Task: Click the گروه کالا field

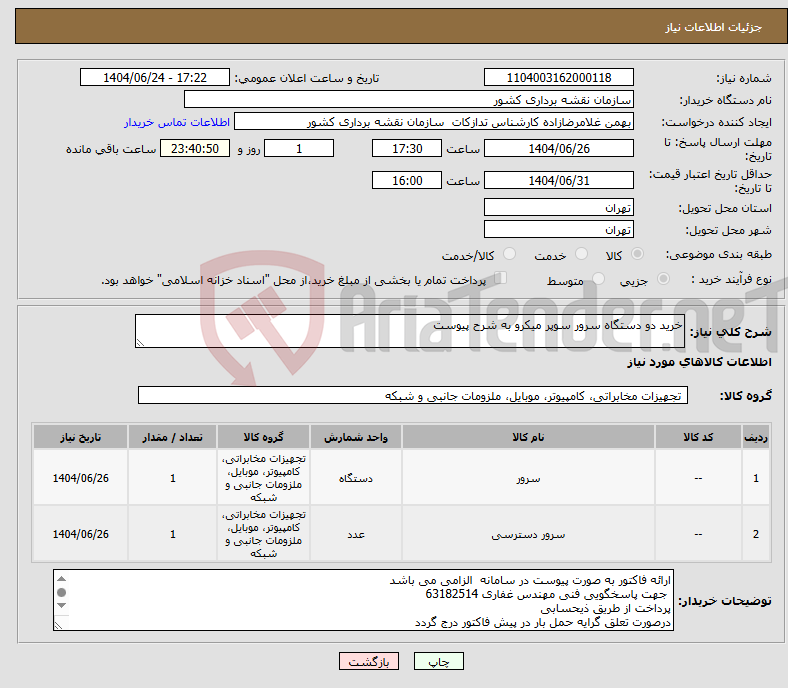Action: click(413, 396)
